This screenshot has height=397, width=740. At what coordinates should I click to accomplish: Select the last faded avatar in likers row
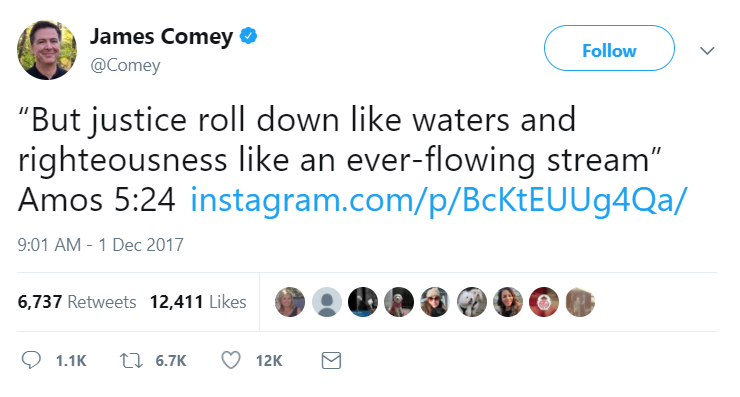click(x=580, y=302)
